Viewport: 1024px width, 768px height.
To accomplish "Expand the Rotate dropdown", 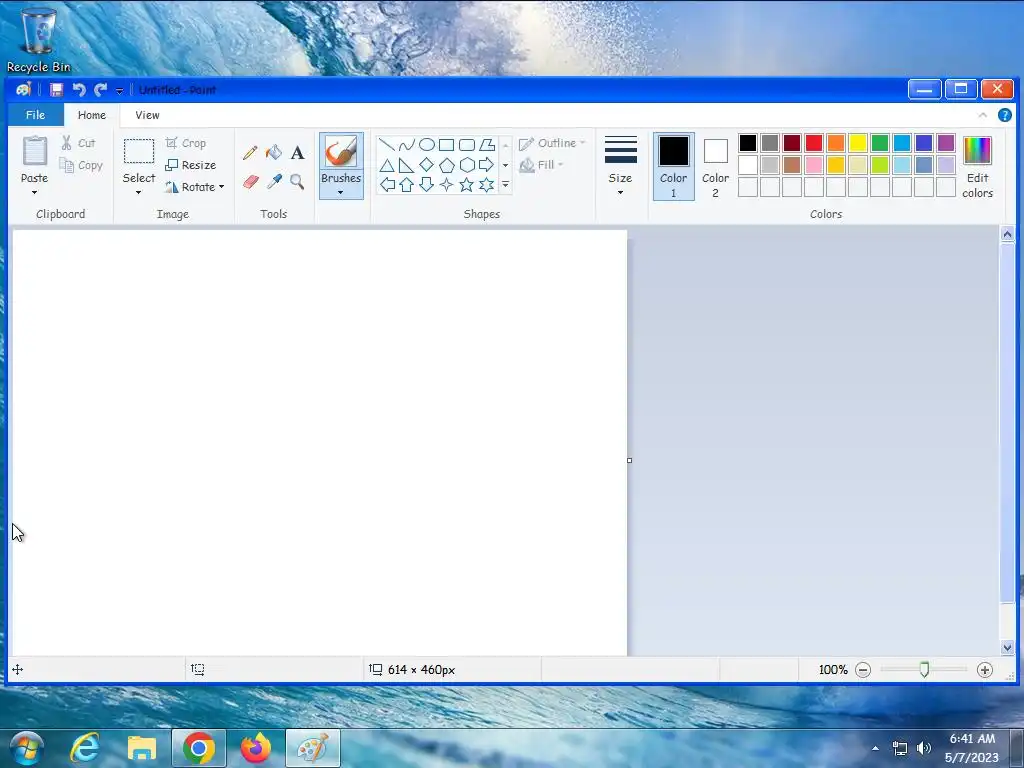I will click(222, 187).
